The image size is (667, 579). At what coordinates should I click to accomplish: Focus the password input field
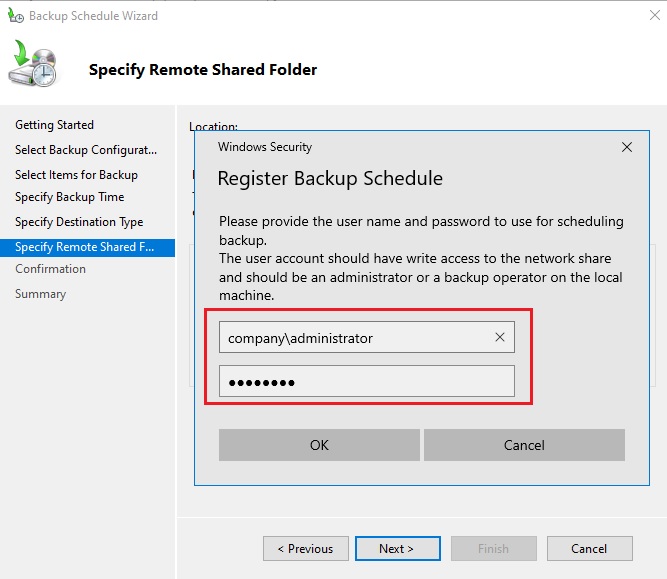coord(366,382)
